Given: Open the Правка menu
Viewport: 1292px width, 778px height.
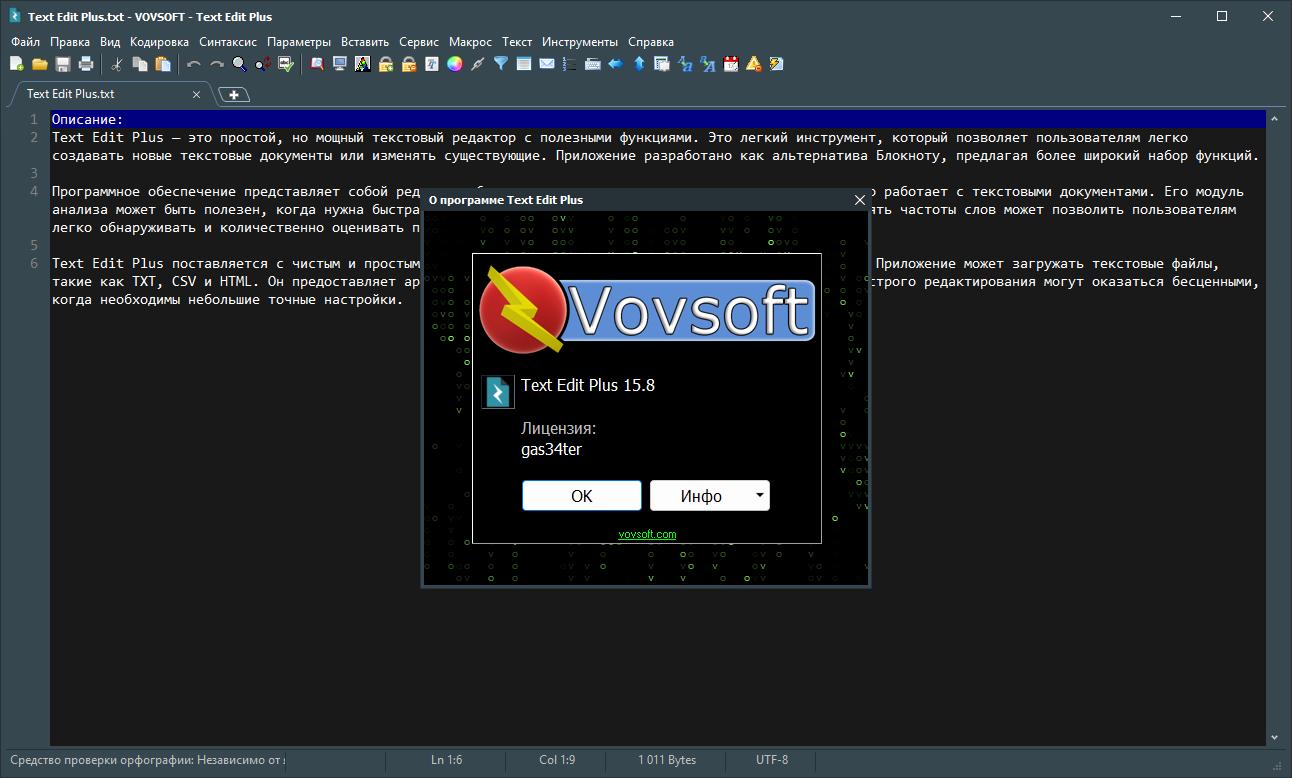Looking at the screenshot, I should click(70, 42).
